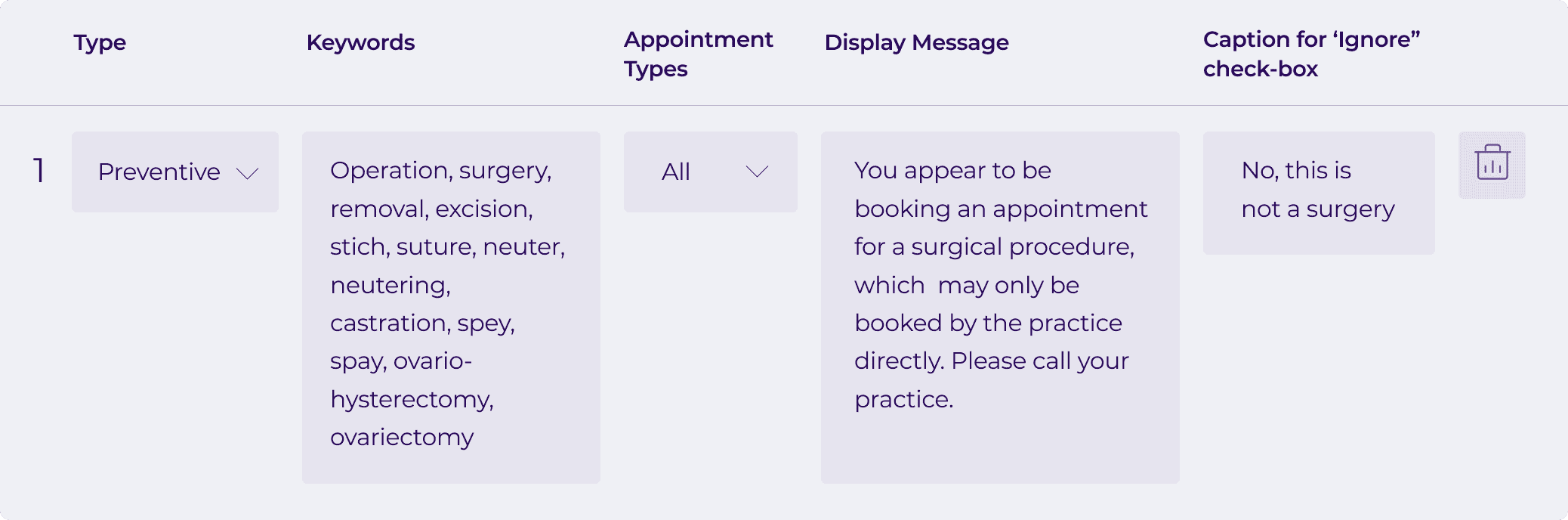Click the Type column header
The height and width of the screenshot is (520, 1568).
99,43
